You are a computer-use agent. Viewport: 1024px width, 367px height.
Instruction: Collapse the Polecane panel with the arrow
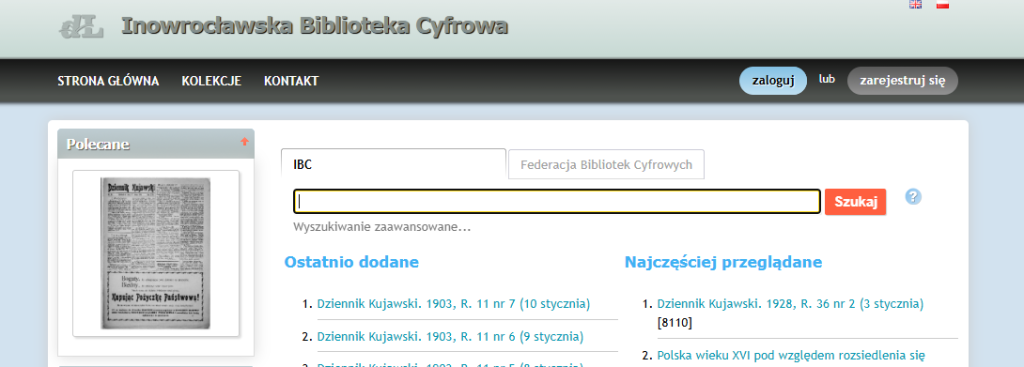point(244,141)
